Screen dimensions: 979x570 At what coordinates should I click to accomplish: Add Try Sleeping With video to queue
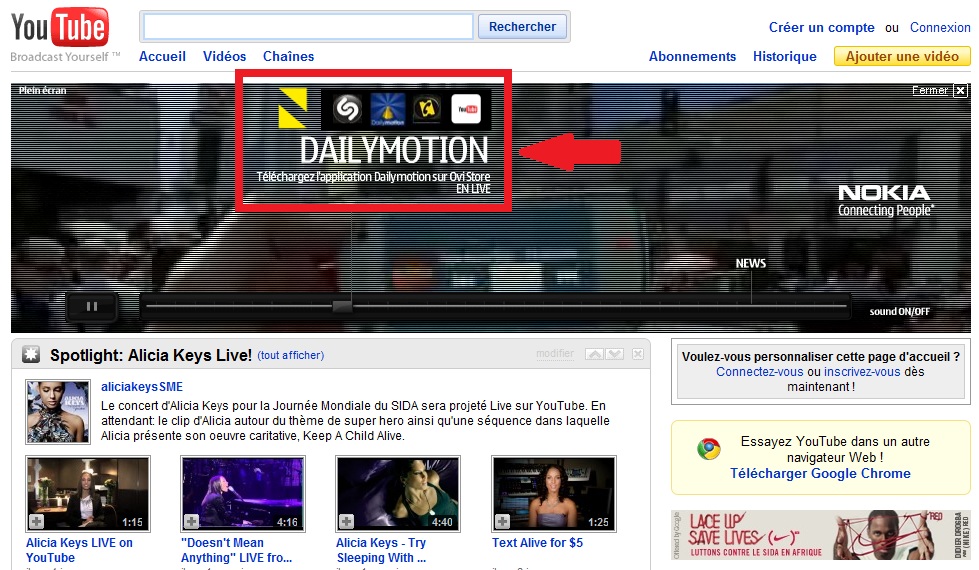pyautogui.click(x=347, y=521)
